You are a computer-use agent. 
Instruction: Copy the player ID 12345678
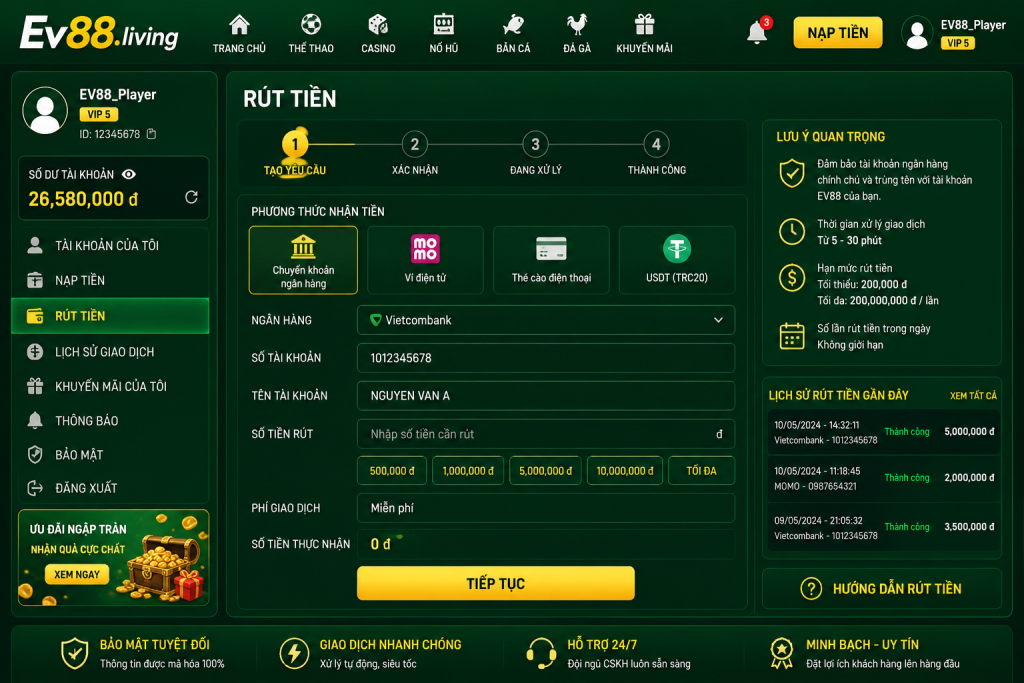[x=152, y=134]
